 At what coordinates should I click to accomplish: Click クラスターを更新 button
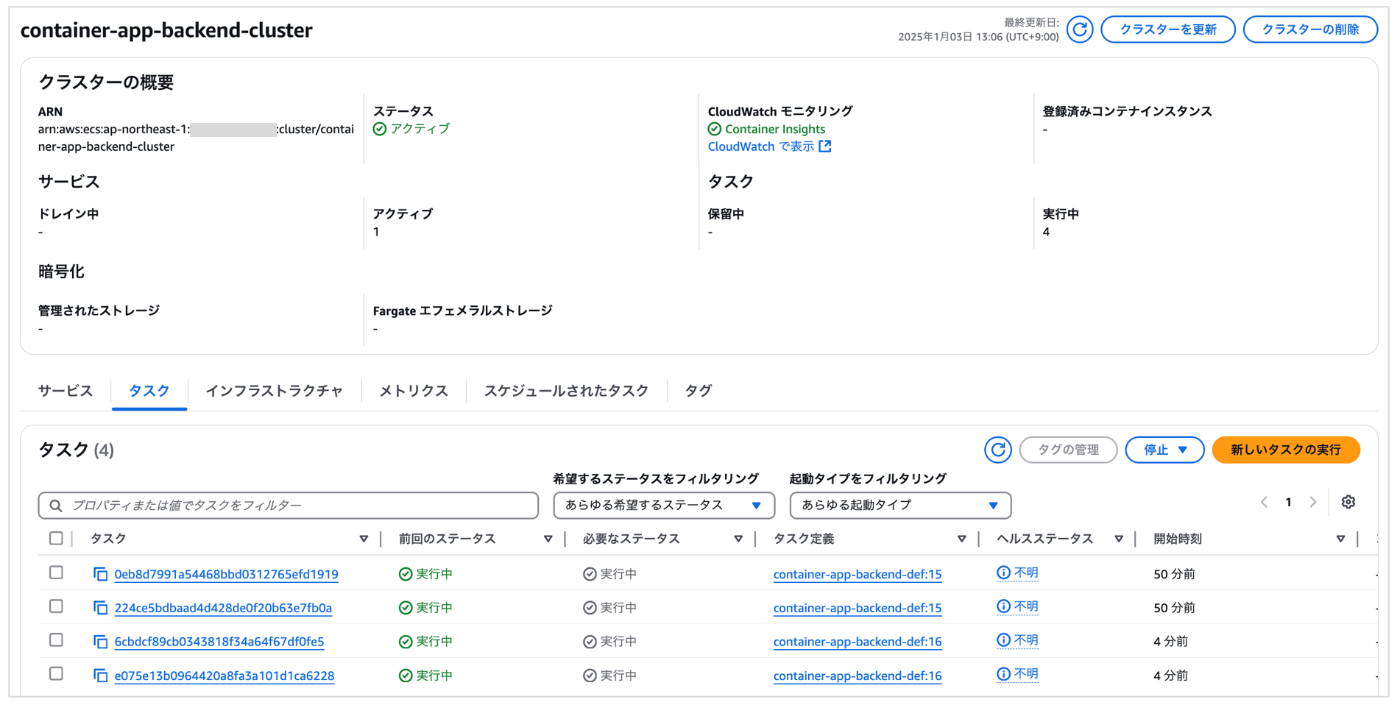pyautogui.click(x=1168, y=30)
